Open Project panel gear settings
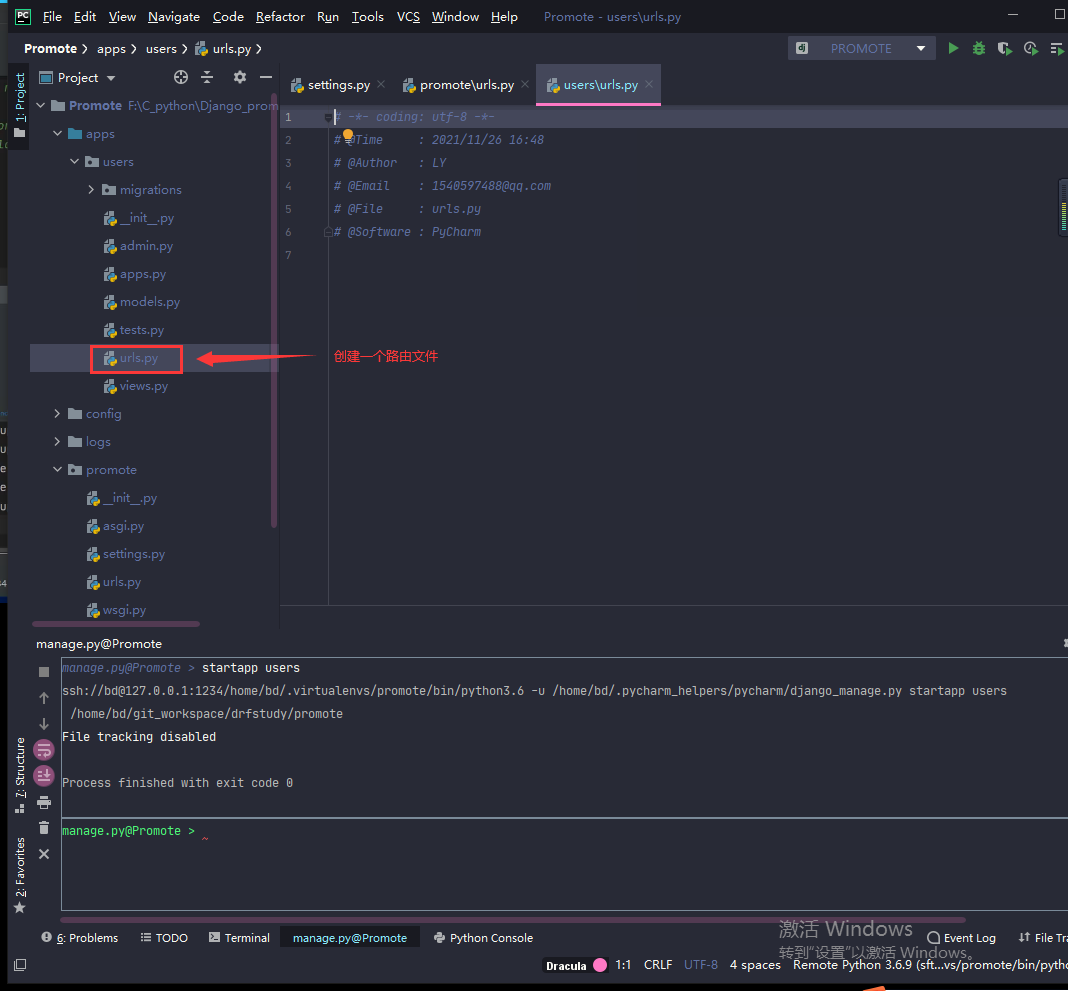Viewport: 1068px width, 991px height. [x=240, y=78]
